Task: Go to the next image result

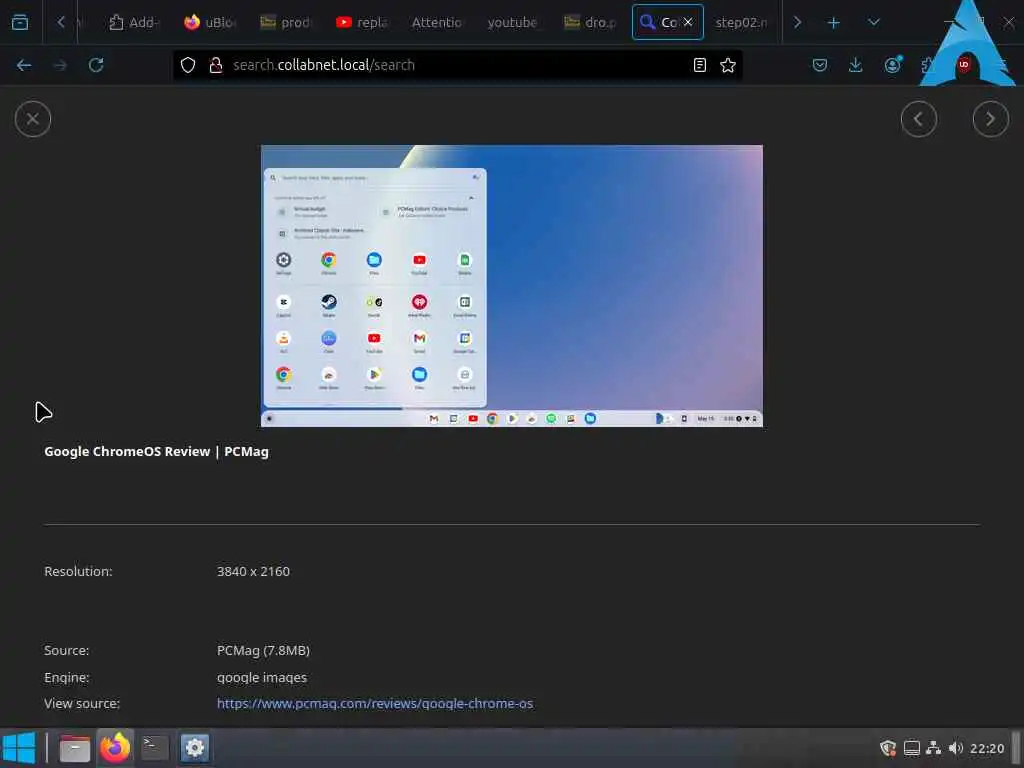Action: coord(990,119)
